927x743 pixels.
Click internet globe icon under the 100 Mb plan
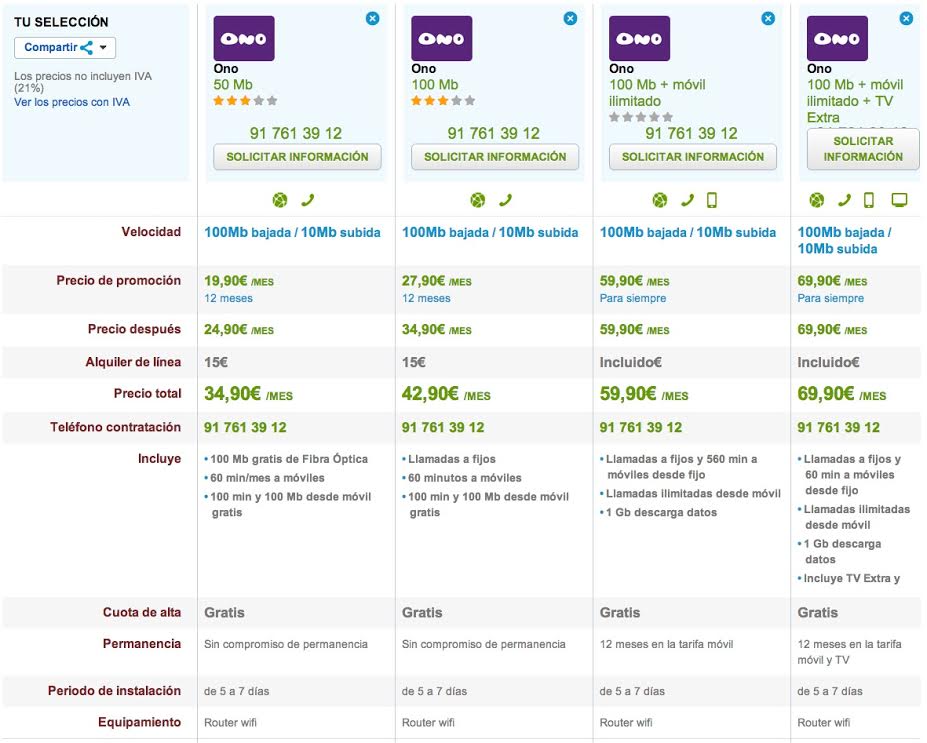point(478,200)
